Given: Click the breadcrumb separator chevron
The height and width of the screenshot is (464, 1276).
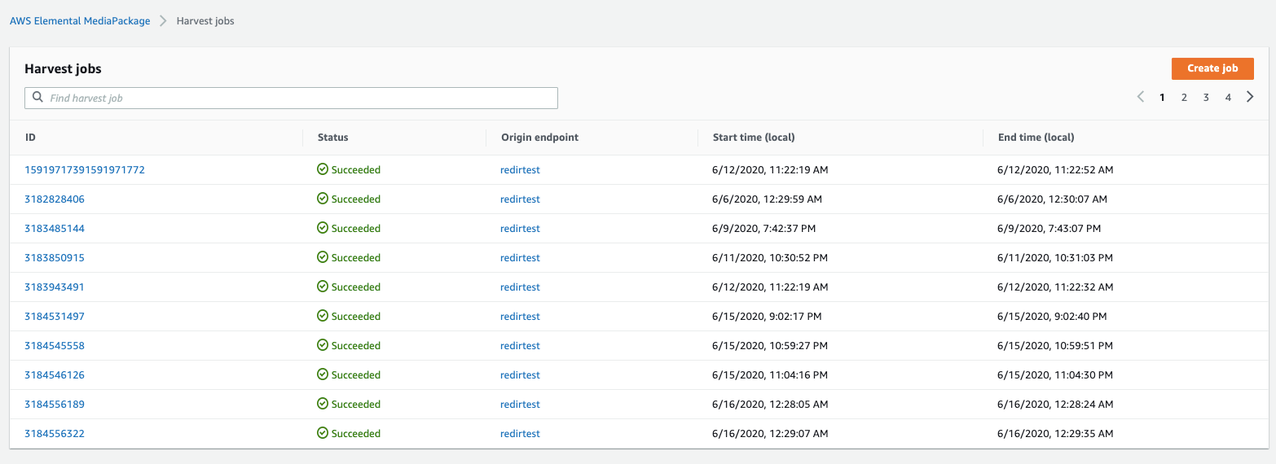Looking at the screenshot, I should coord(163,21).
